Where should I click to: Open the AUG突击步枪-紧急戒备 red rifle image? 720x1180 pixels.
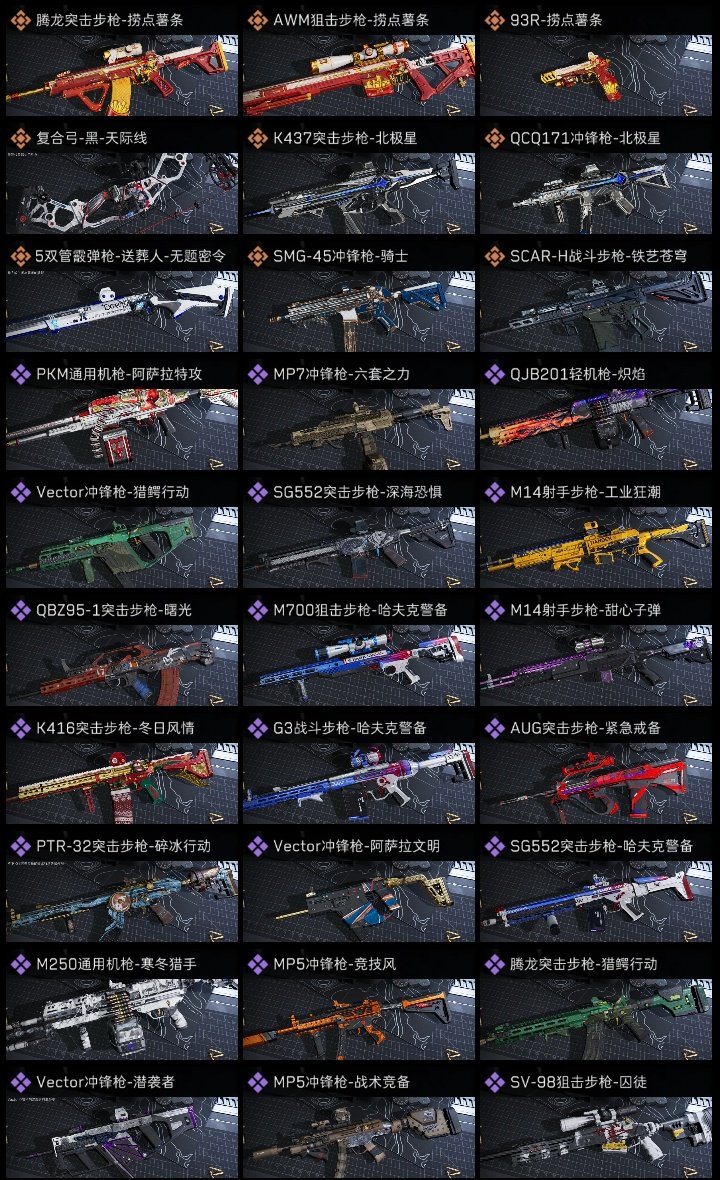coord(596,783)
